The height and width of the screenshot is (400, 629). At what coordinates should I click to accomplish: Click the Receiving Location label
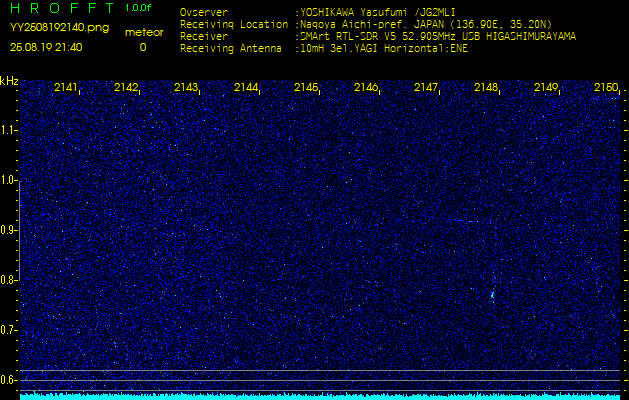(x=234, y=24)
